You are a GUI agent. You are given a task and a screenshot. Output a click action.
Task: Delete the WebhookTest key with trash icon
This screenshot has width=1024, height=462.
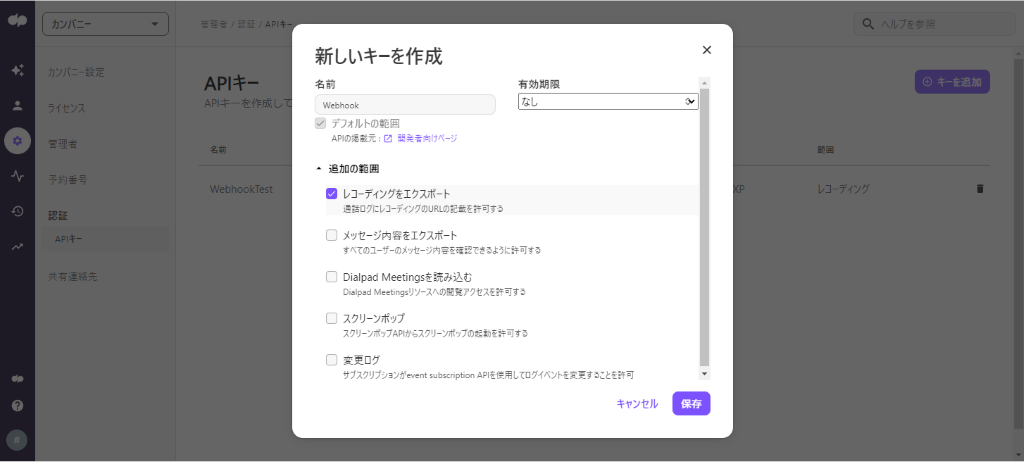coord(979,188)
